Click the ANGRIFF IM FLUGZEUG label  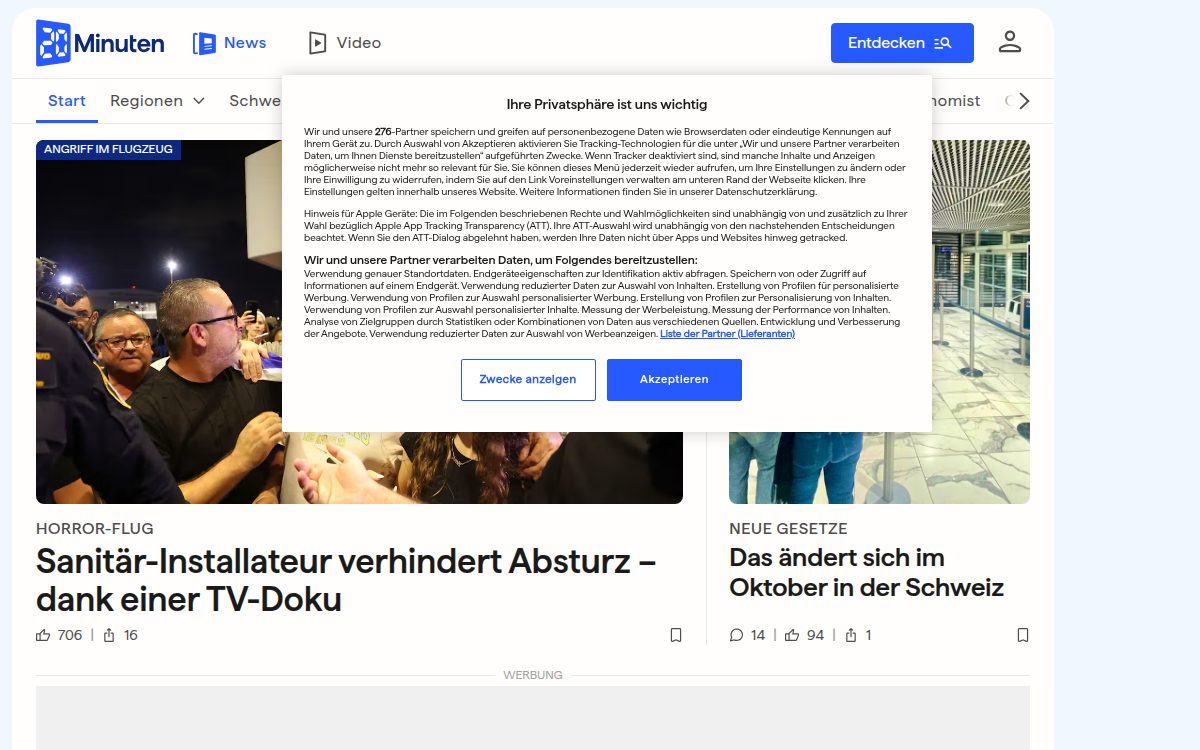(108, 149)
